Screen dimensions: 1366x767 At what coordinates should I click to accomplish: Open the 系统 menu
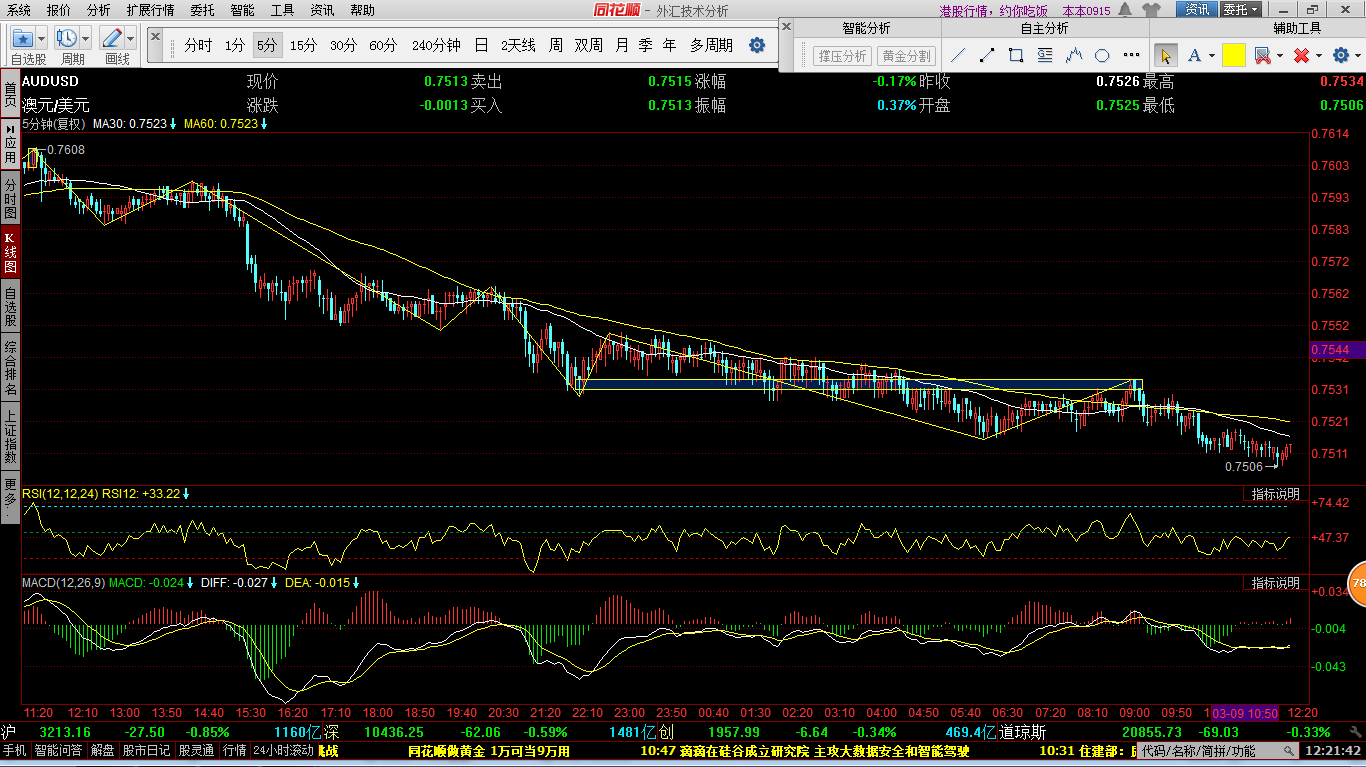click(x=18, y=10)
